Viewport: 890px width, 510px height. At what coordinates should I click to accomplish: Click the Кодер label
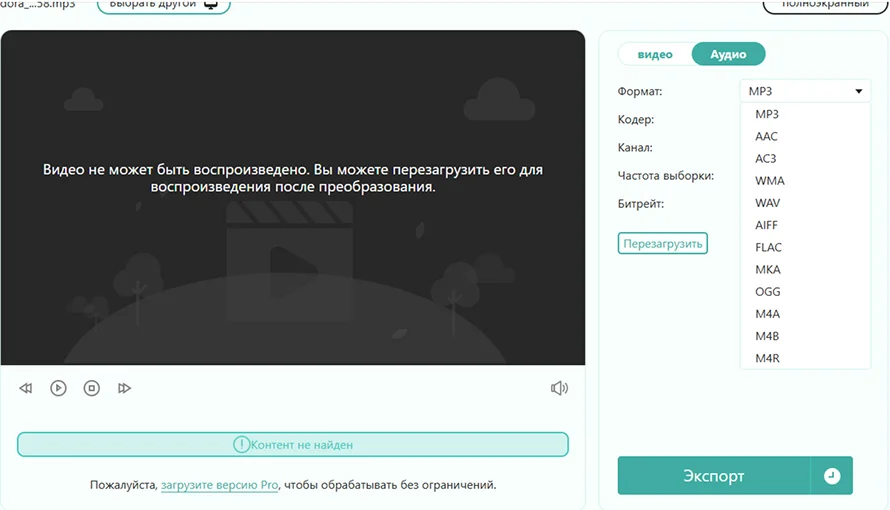[636, 120]
